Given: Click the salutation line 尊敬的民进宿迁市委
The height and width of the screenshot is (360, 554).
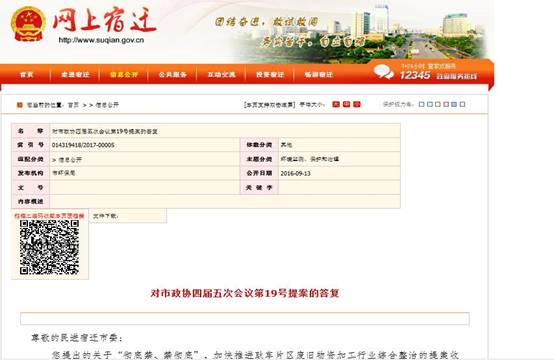Looking at the screenshot, I should (77, 338).
